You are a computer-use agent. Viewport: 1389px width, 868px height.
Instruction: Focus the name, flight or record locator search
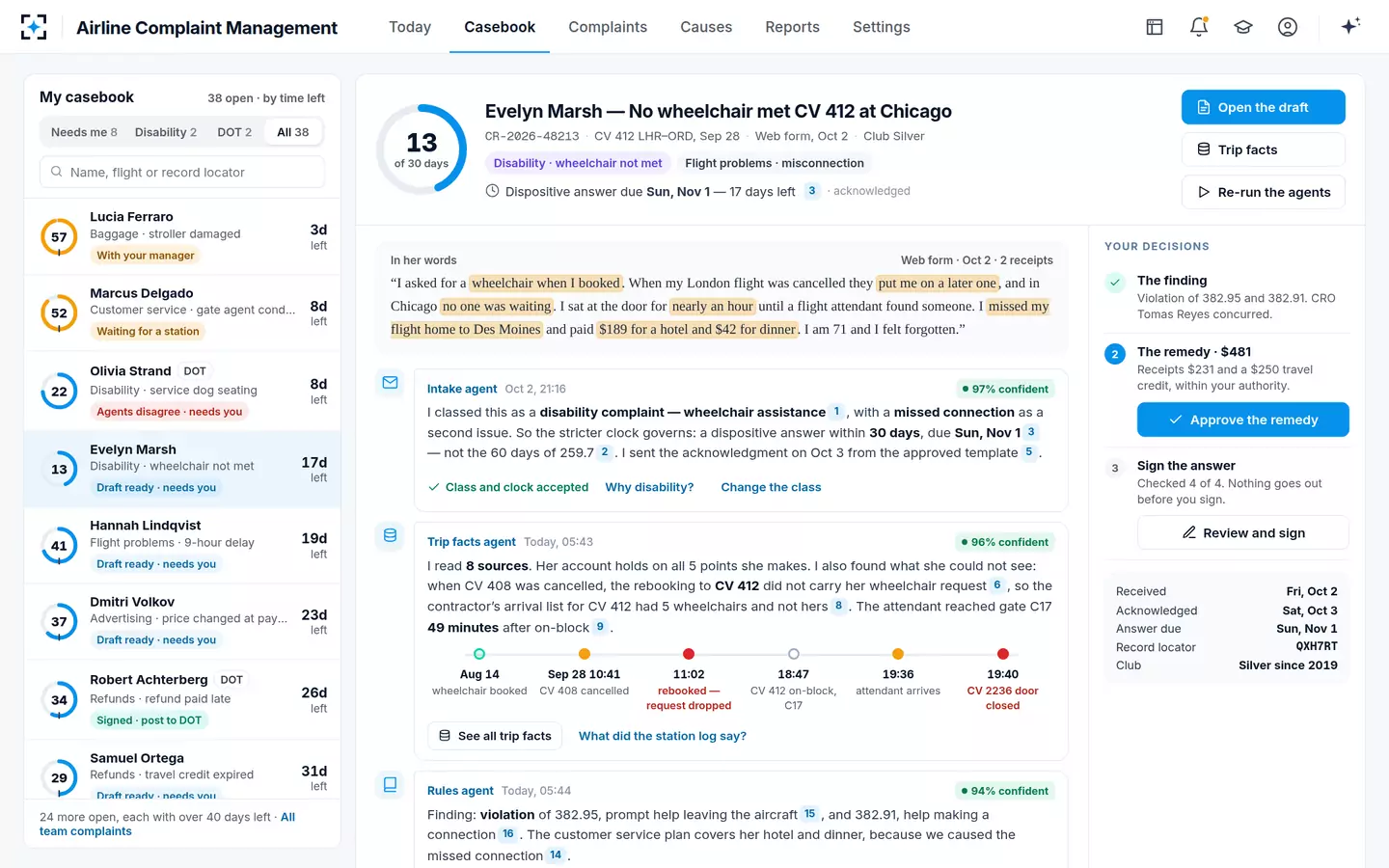coord(182,172)
